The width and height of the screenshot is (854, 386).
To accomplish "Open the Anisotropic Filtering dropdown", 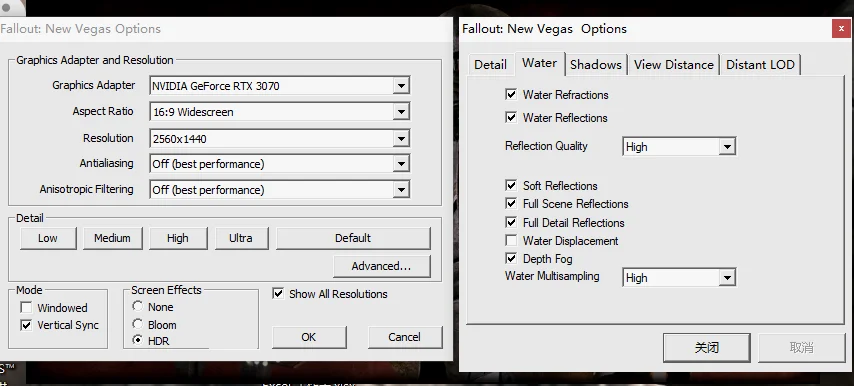I will point(279,189).
